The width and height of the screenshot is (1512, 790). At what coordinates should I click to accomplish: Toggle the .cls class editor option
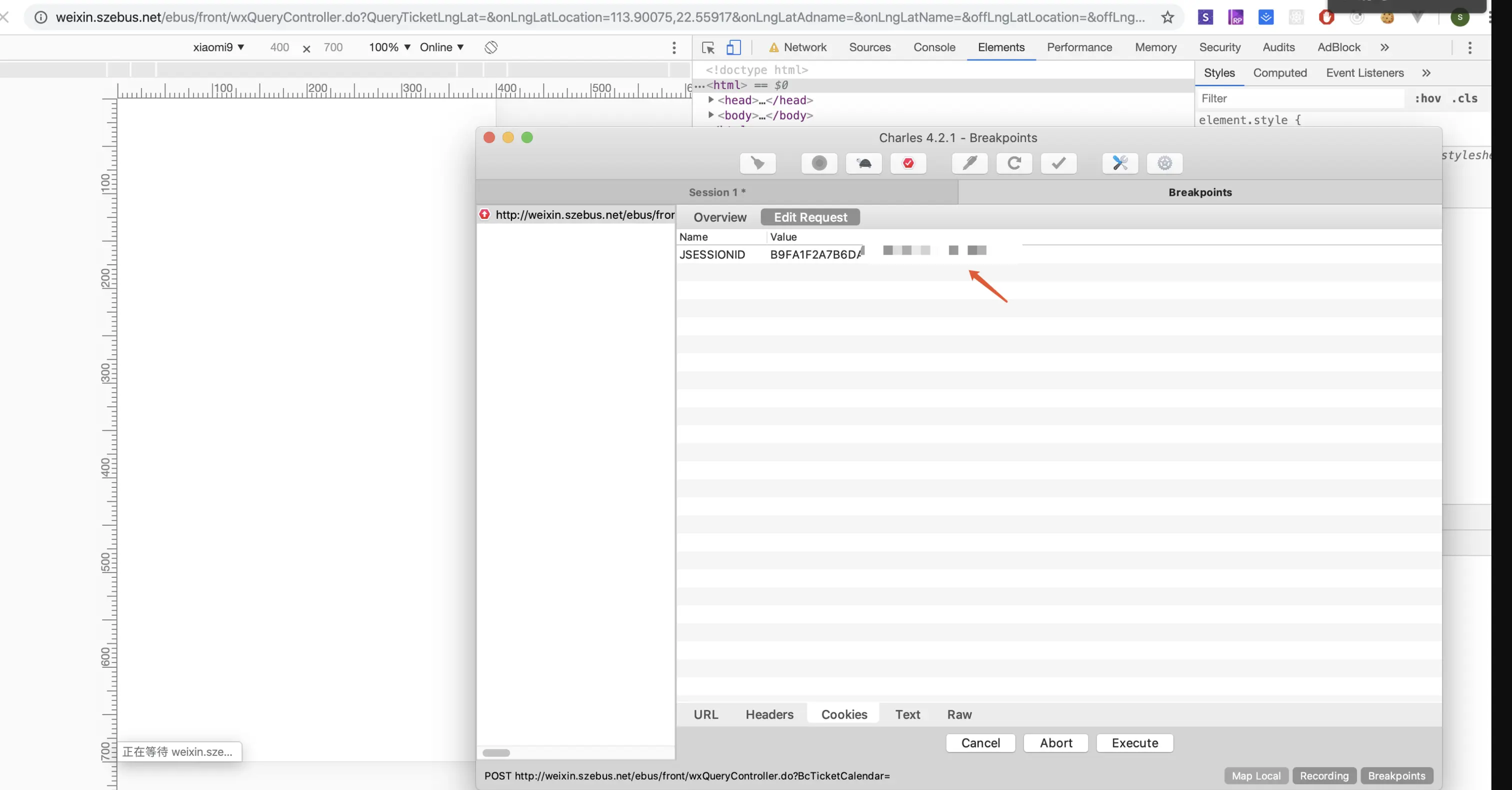click(x=1464, y=98)
